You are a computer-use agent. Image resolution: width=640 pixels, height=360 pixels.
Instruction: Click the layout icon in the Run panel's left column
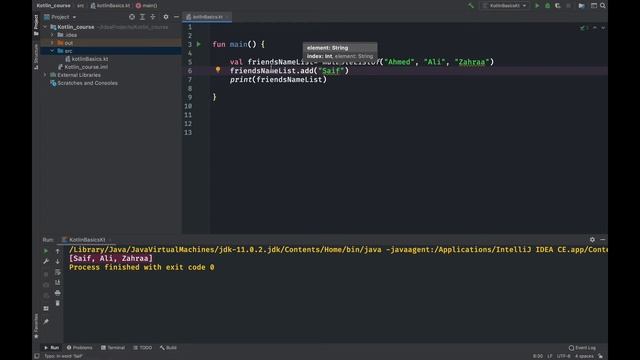(46, 308)
